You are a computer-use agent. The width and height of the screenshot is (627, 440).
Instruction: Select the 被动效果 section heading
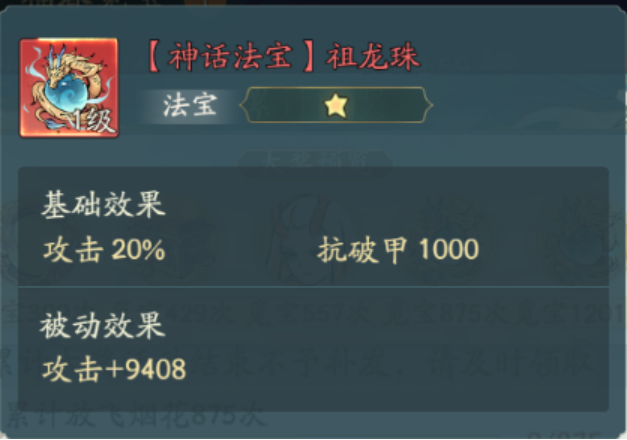tap(102, 326)
